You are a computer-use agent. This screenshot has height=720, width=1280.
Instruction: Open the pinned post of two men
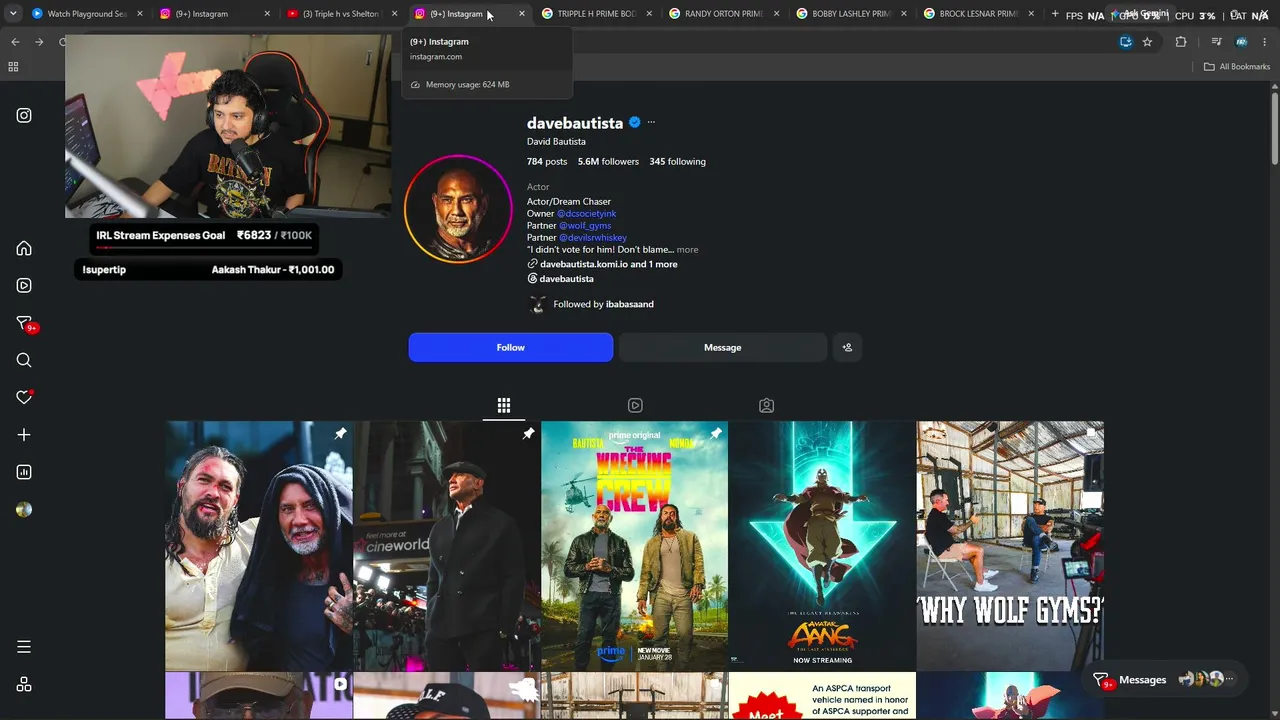(x=259, y=546)
